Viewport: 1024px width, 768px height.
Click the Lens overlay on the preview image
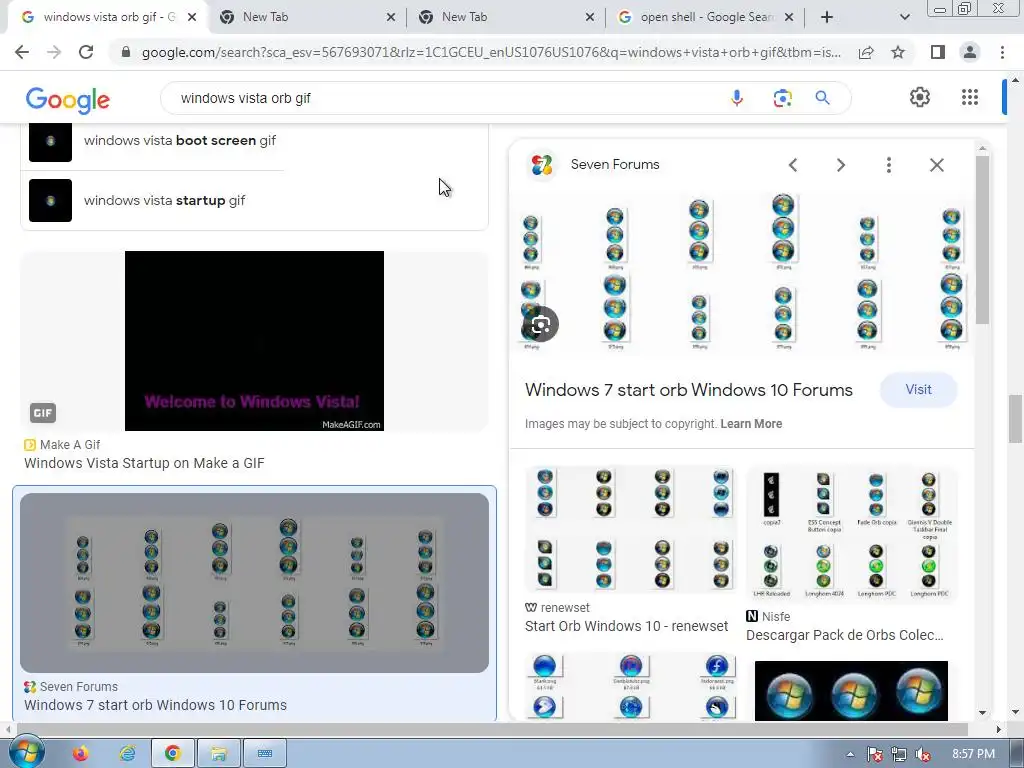(x=541, y=324)
